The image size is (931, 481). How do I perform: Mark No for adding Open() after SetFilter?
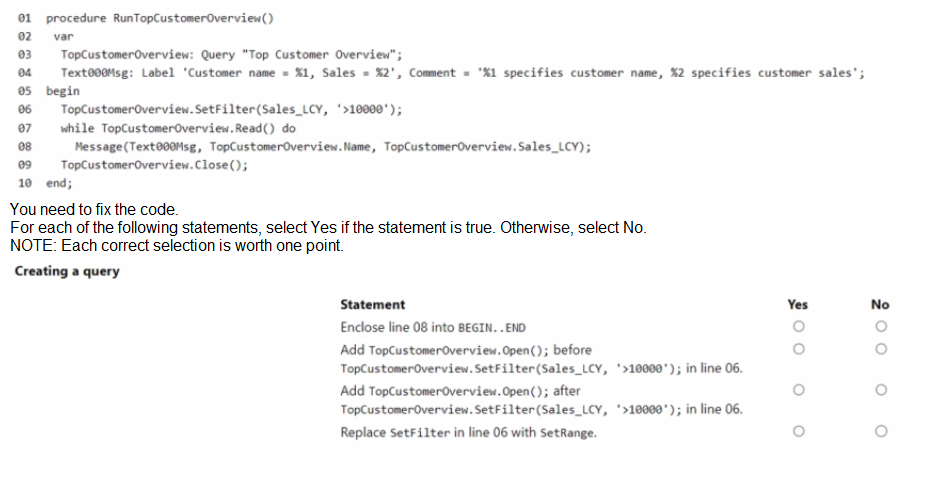[880, 391]
